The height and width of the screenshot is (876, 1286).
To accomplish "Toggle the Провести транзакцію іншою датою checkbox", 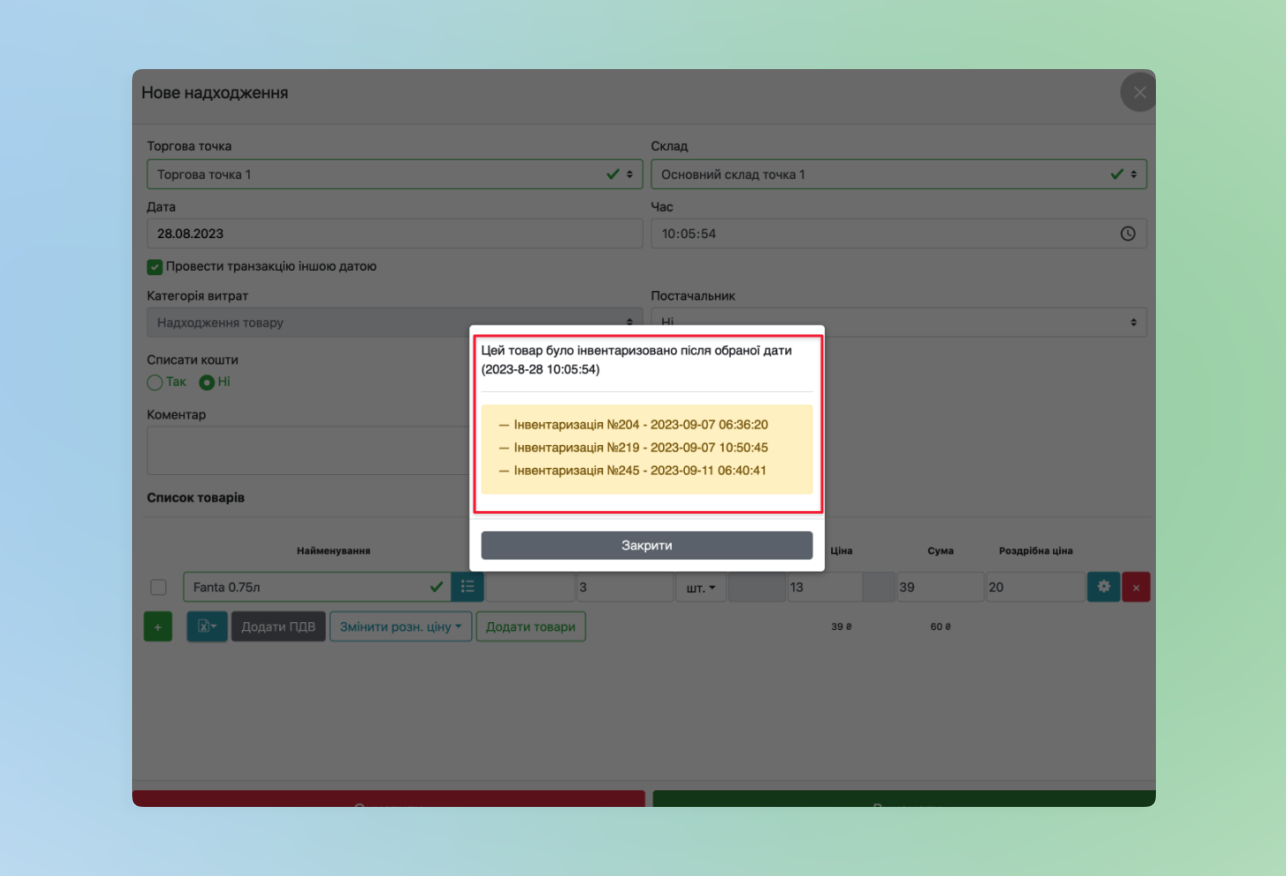I will click(x=155, y=267).
